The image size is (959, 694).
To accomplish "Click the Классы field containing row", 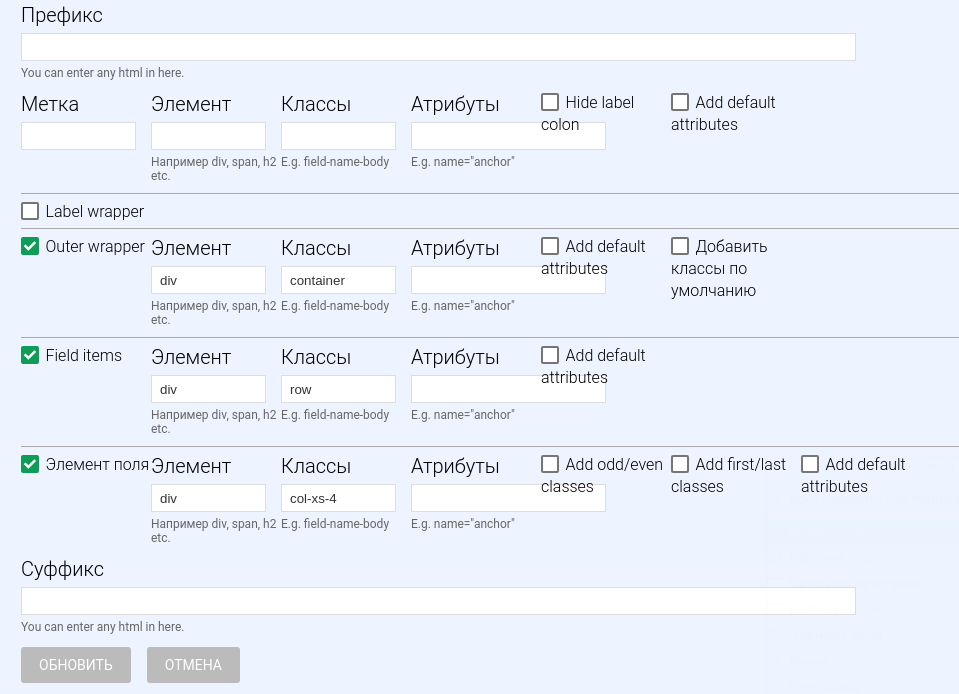I will tap(338, 389).
